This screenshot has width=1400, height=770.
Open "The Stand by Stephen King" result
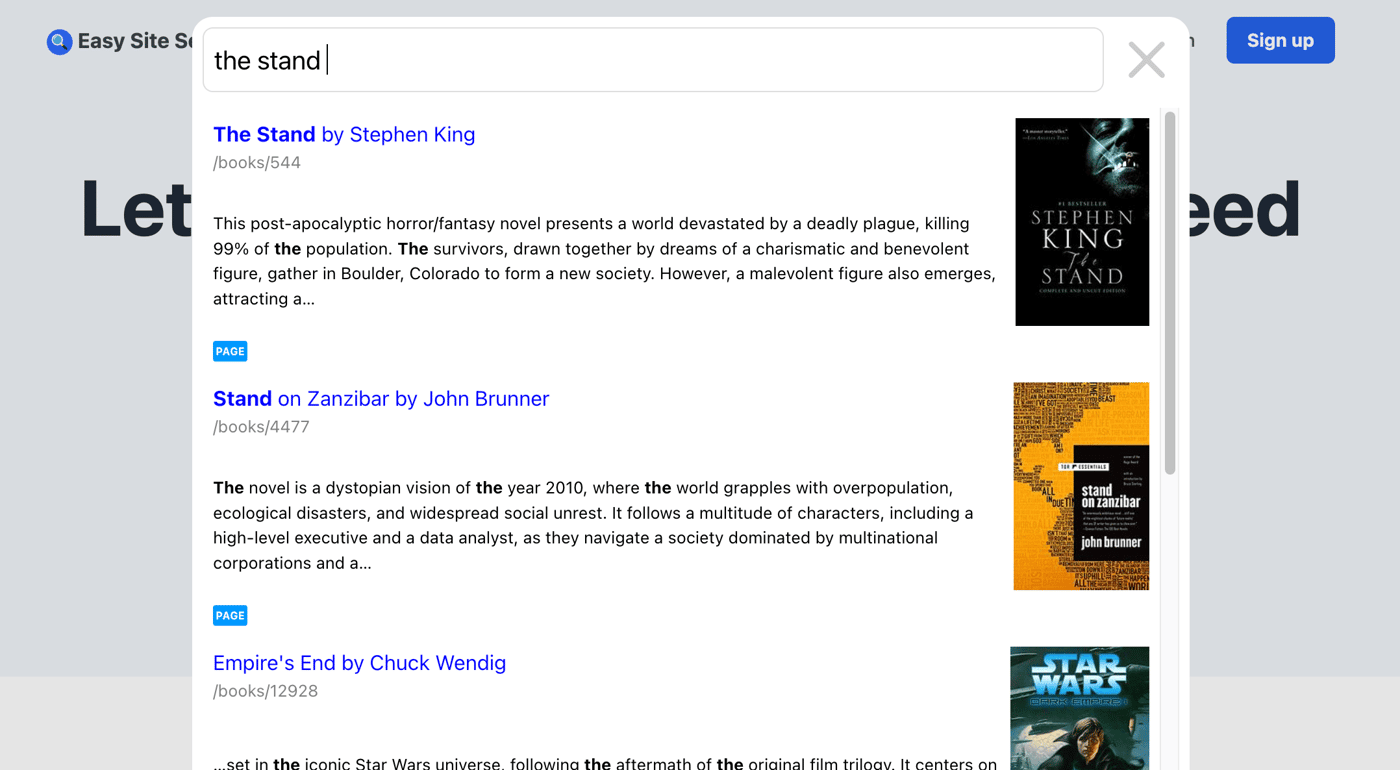(344, 134)
